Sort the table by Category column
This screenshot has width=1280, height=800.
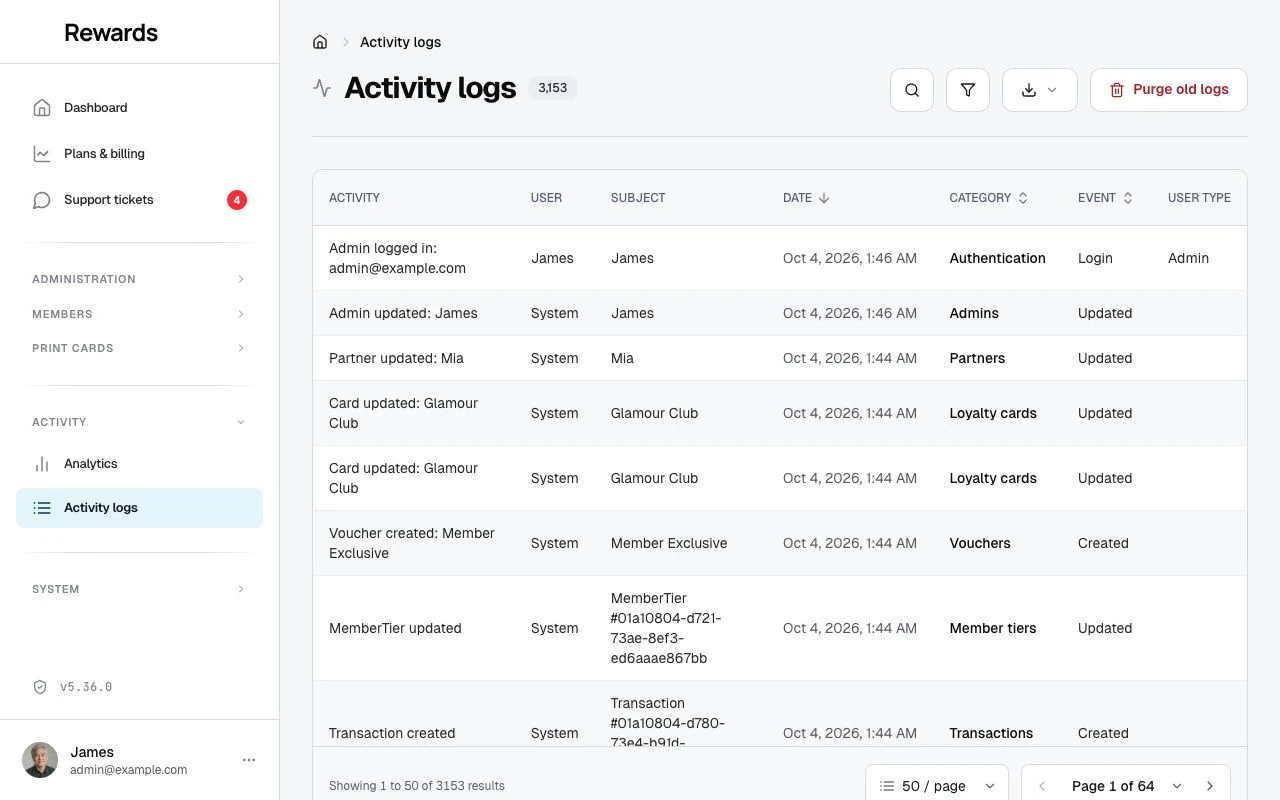point(988,198)
